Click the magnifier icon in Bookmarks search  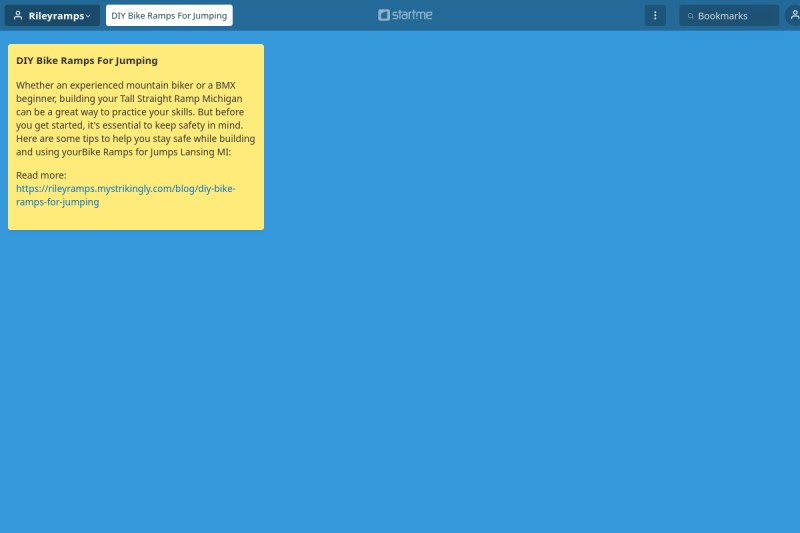690,16
